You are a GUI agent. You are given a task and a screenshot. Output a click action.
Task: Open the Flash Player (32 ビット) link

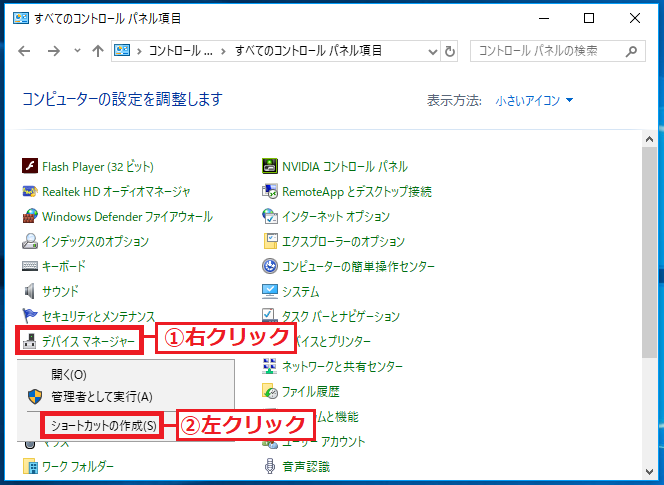pos(98,166)
